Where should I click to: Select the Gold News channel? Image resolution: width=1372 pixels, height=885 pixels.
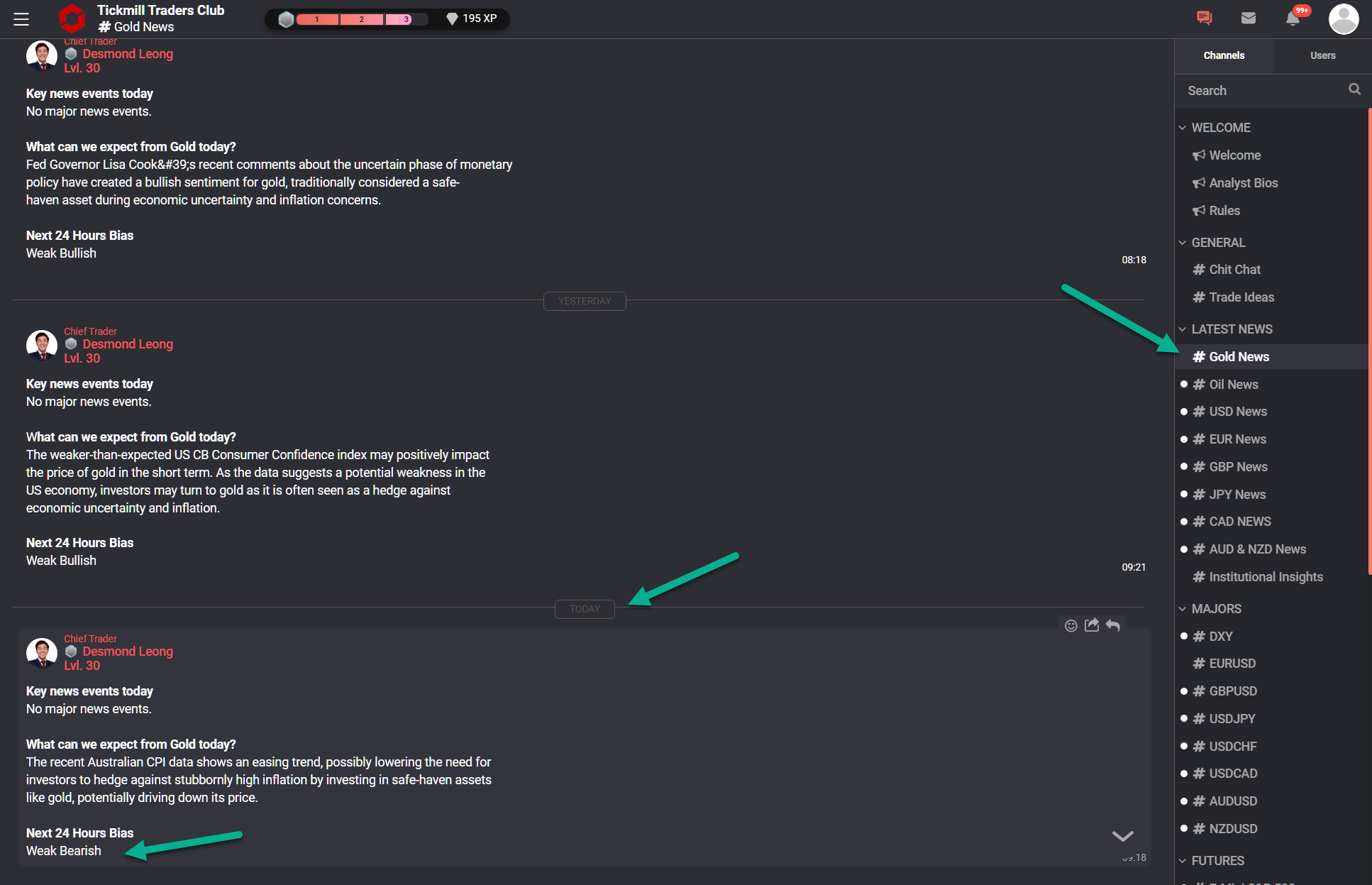[1270, 357]
